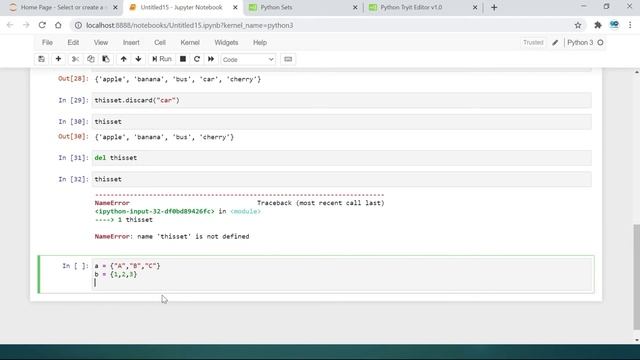This screenshot has width=640, height=360.
Task: Restart the kernel icon
Action: coord(197,59)
